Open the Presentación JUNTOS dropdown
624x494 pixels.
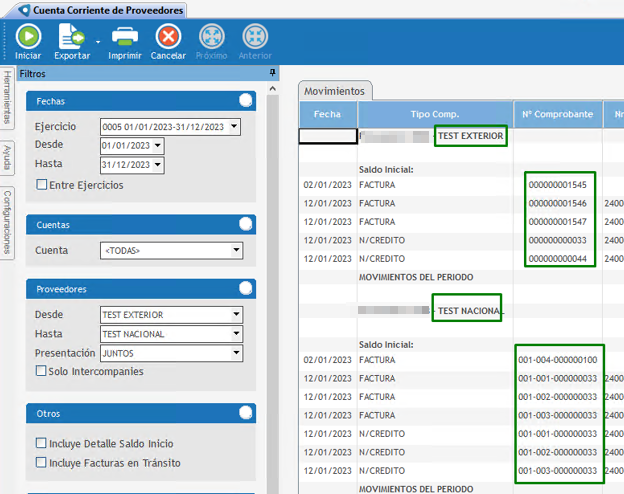click(236, 353)
